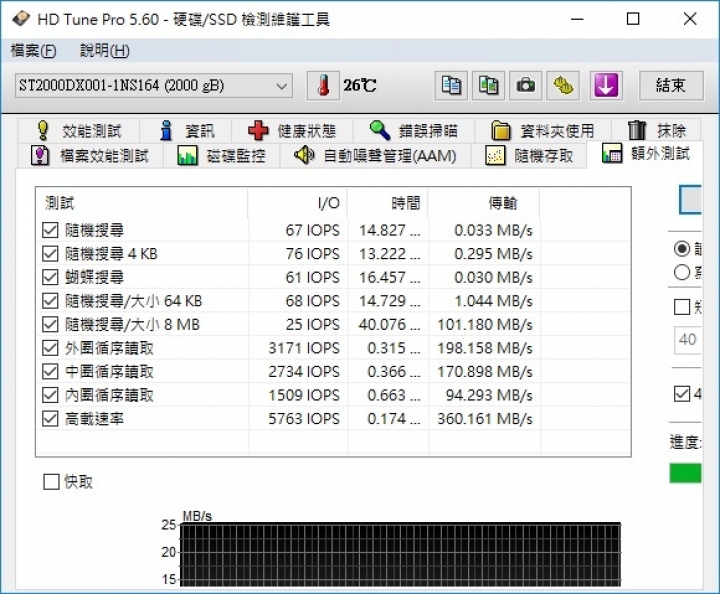
Task: Toggle the 蝴蝶搜尋 butterfly seek checkbox
Action: pyautogui.click(x=50, y=277)
